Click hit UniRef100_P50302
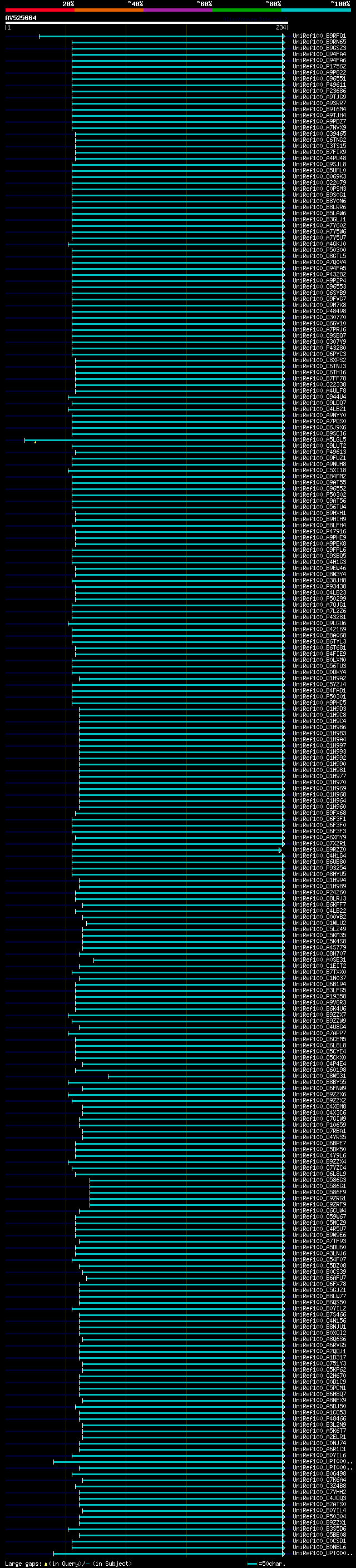Image resolution: width=356 pixels, height=1568 pixels. click(x=319, y=495)
